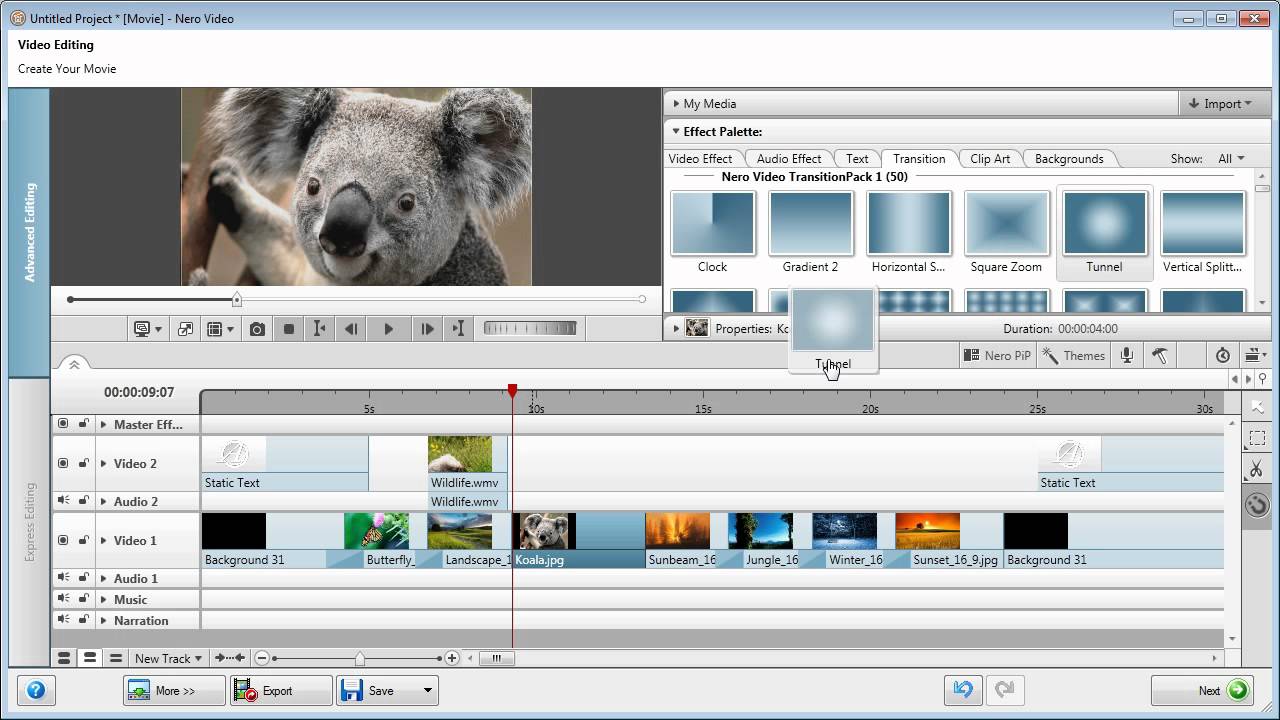Capture a snapshot with the camera icon
The image size is (1280, 720).
tap(257, 329)
